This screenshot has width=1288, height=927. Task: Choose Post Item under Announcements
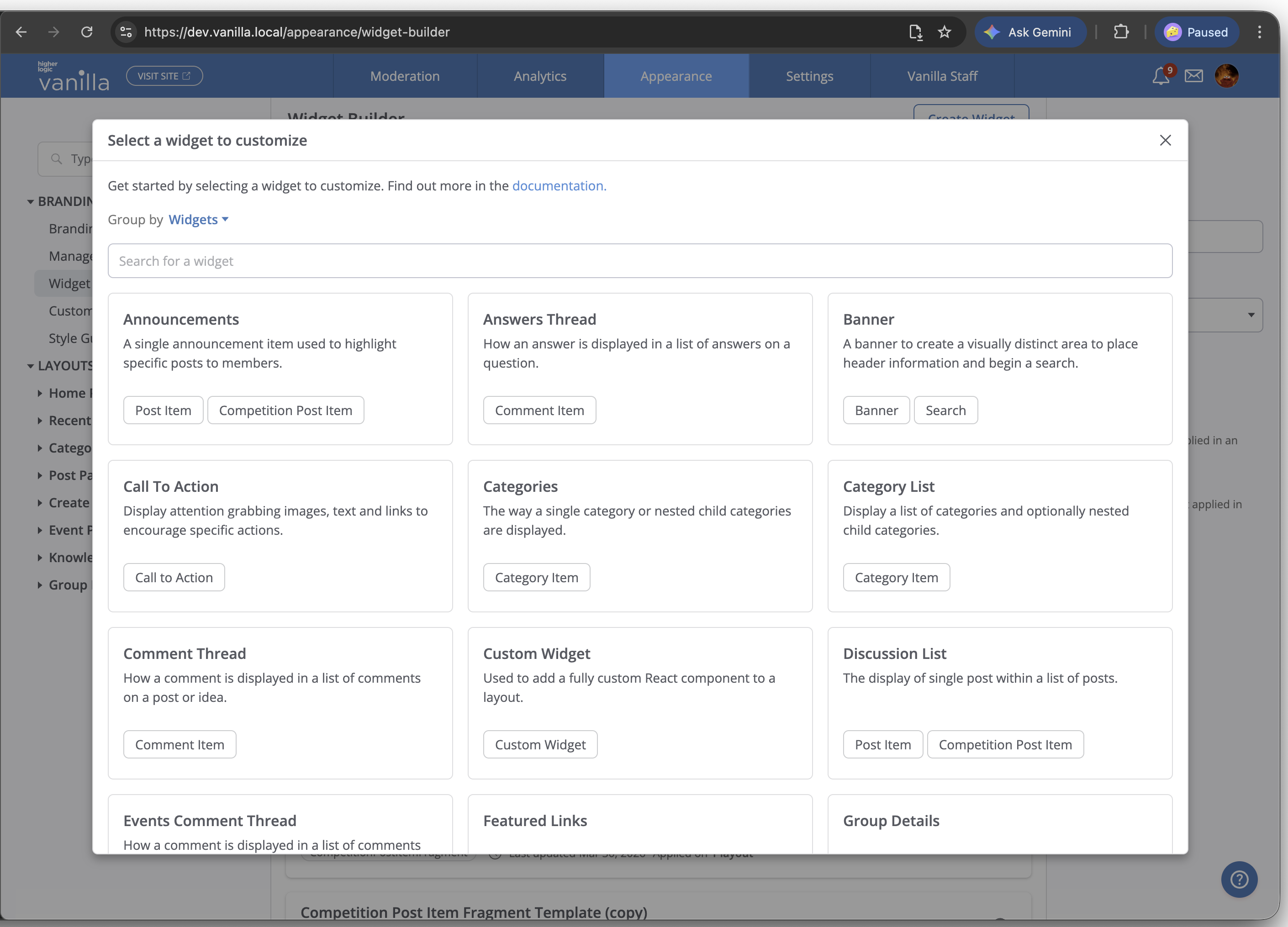163,410
